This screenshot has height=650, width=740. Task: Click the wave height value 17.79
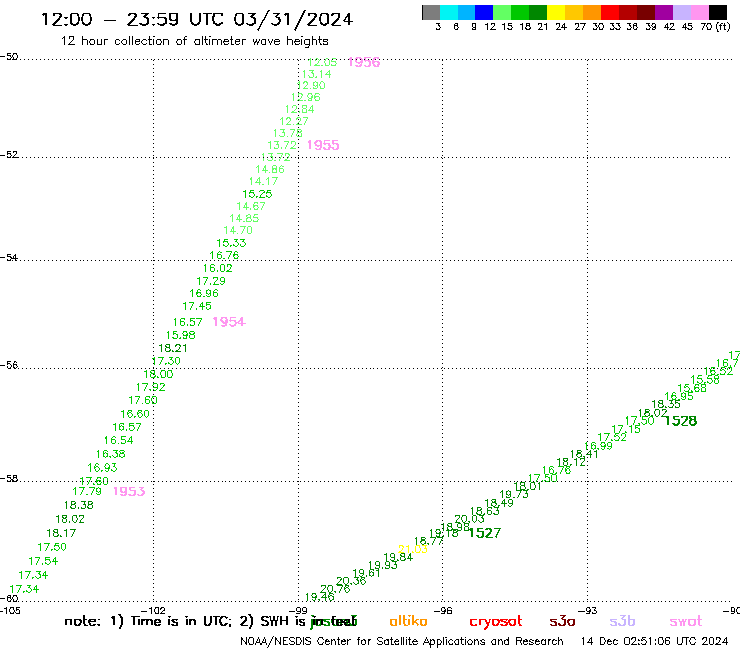coord(87,491)
